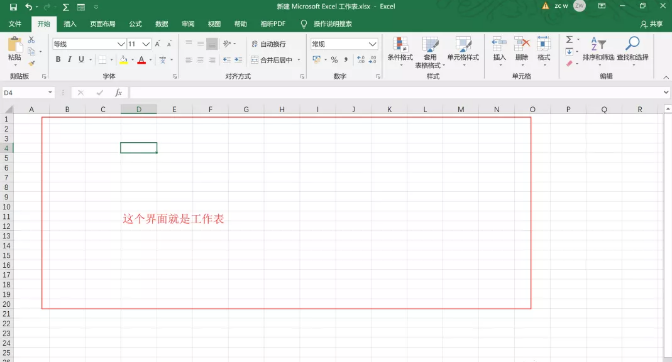The height and width of the screenshot is (362, 672).
Task: Open Fill down options
Action: pyautogui.click(x=569, y=52)
